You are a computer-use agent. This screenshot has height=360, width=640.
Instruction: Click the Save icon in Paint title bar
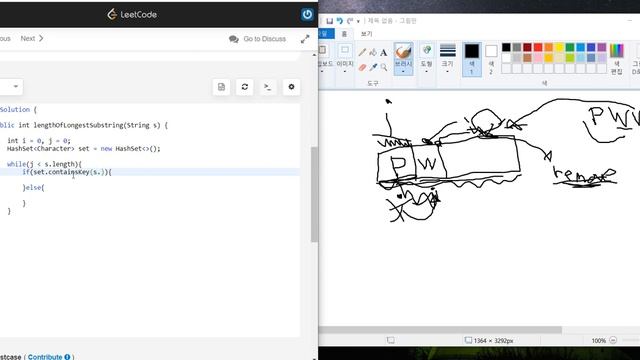[x=329, y=21]
